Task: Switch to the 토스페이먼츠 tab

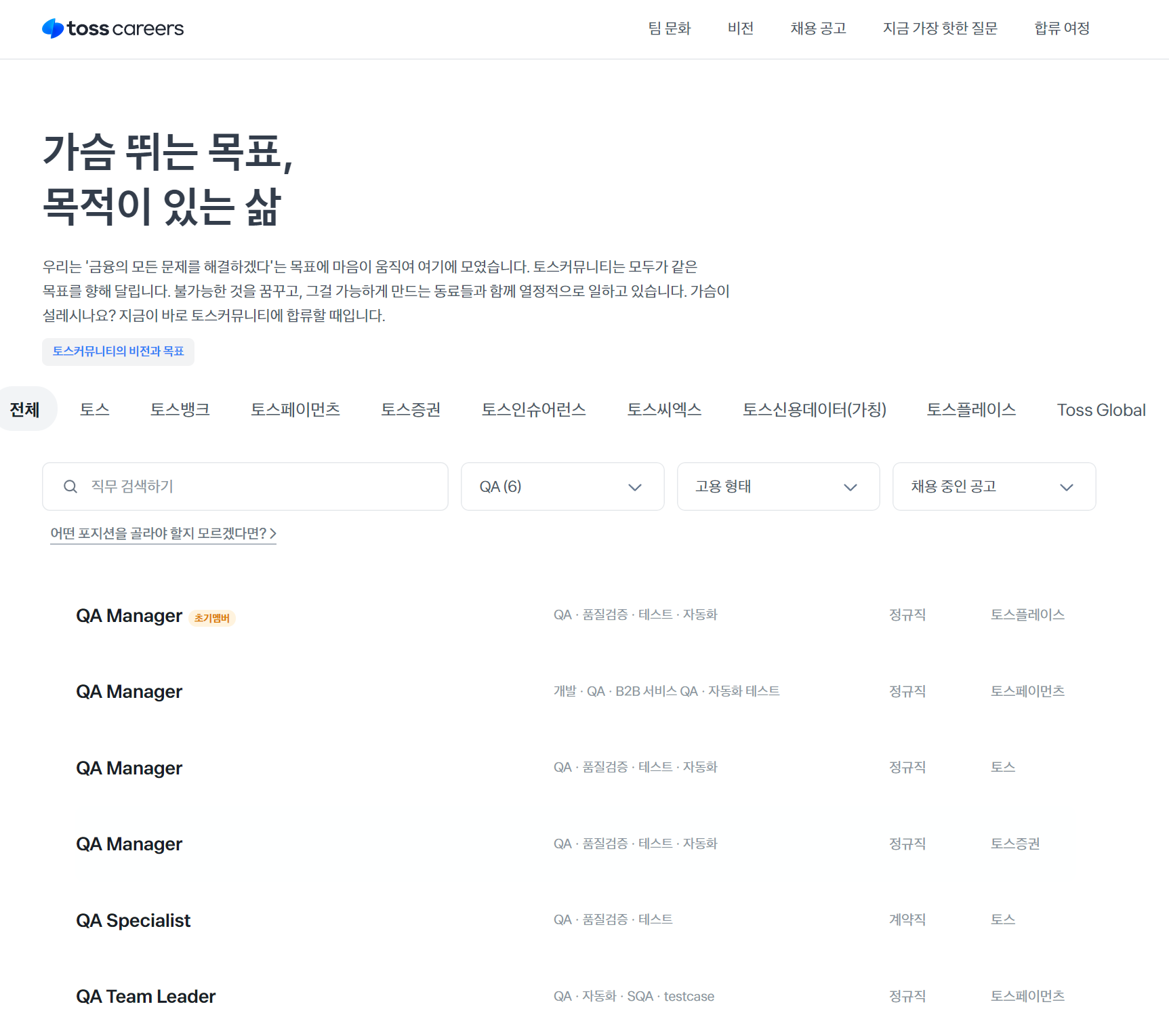Action: tap(295, 409)
